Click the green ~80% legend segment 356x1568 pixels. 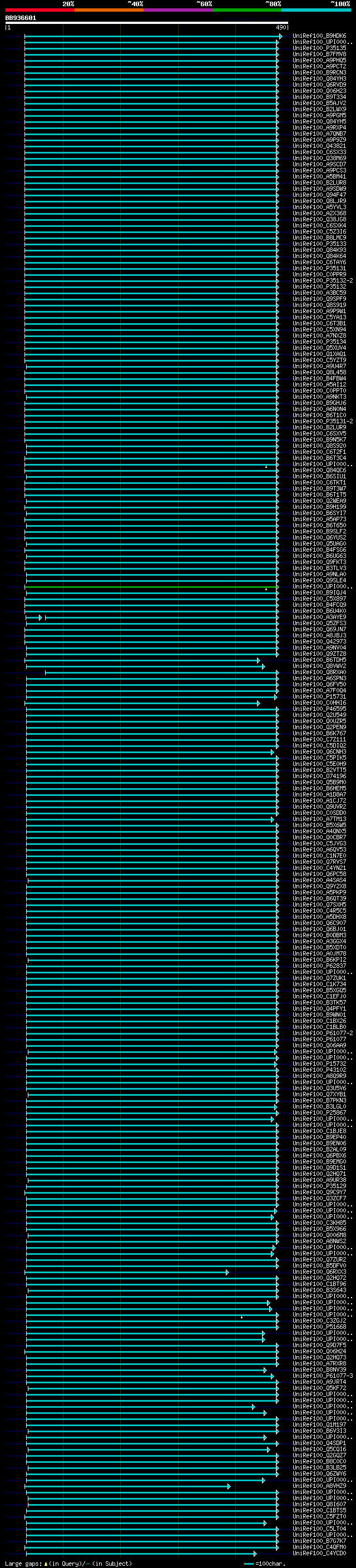(x=247, y=10)
